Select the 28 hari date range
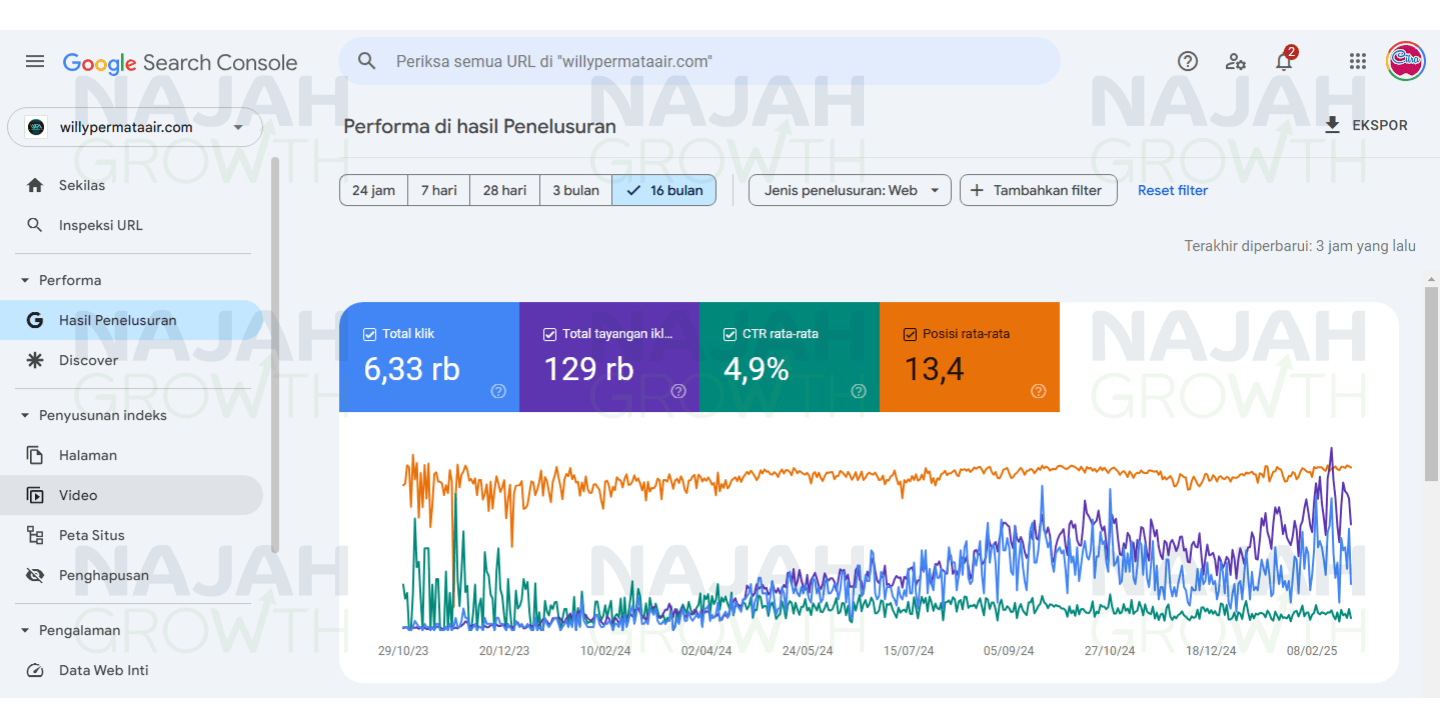The height and width of the screenshot is (728, 1440). tap(504, 190)
